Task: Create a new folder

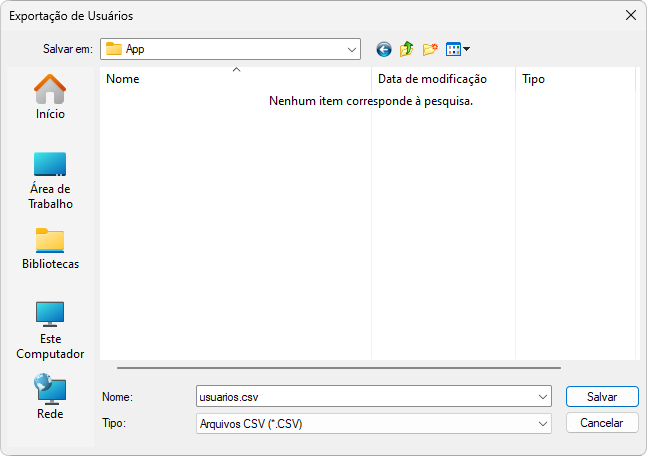Action: tap(431, 49)
